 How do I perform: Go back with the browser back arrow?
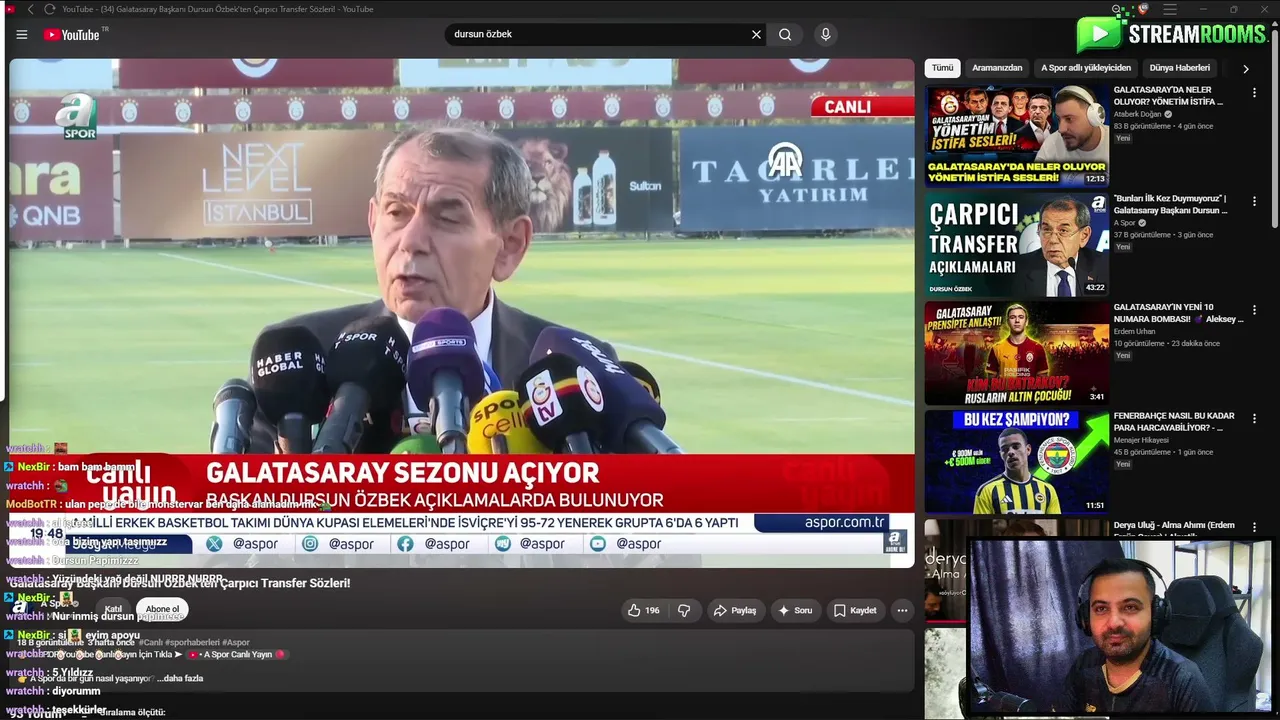(30, 9)
